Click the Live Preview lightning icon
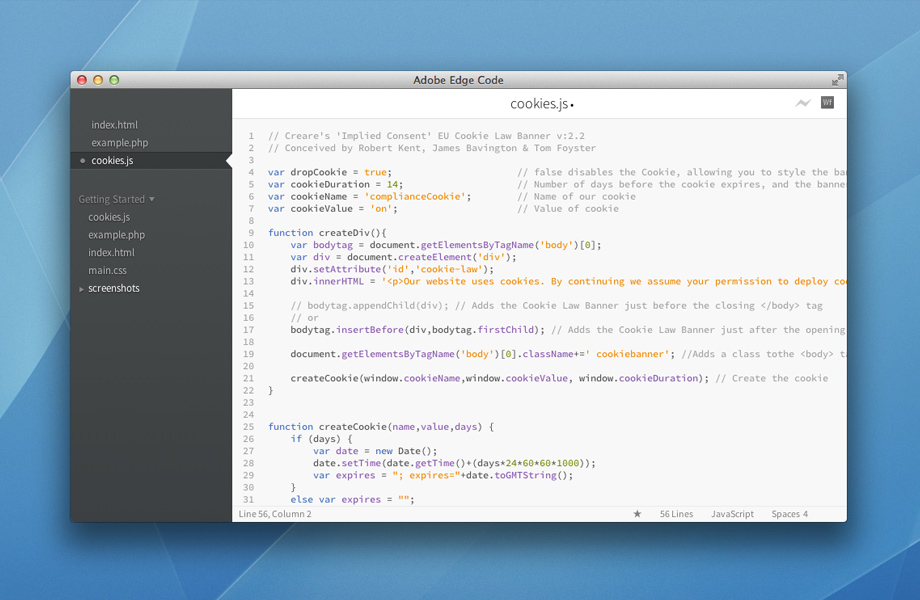Image resolution: width=920 pixels, height=600 pixels. pyautogui.click(x=803, y=103)
